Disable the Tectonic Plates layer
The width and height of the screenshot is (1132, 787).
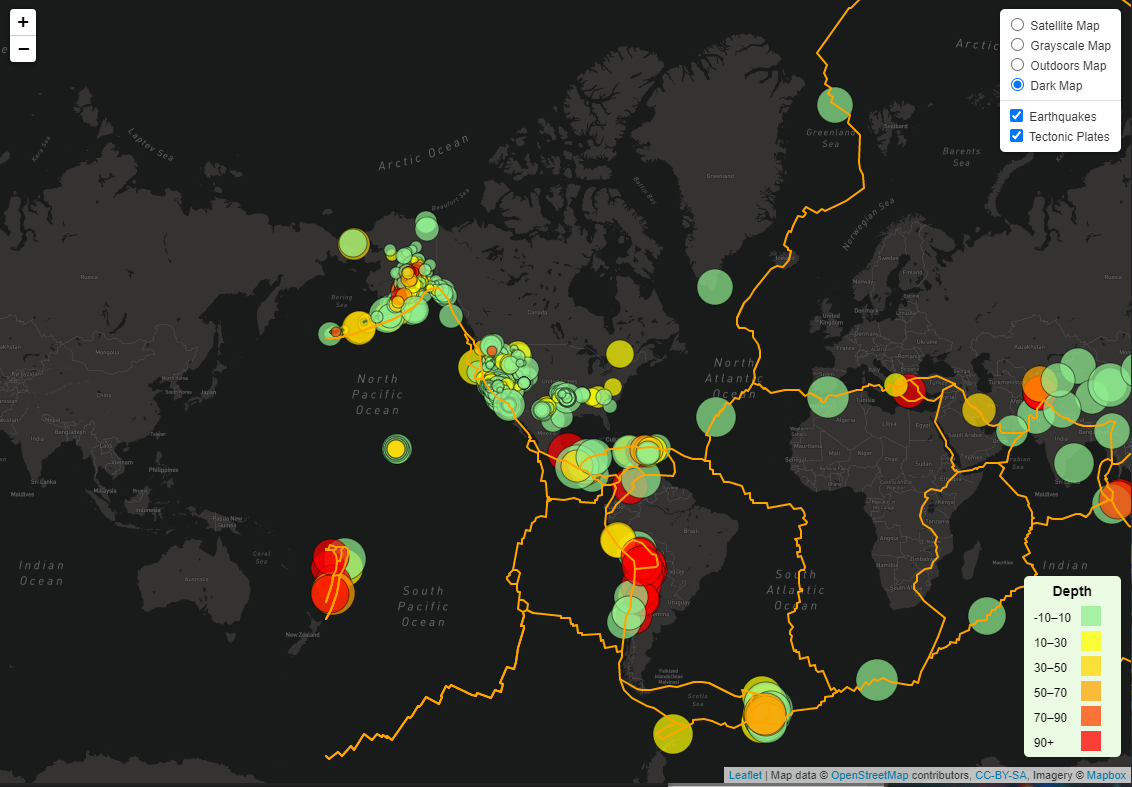(1016, 135)
